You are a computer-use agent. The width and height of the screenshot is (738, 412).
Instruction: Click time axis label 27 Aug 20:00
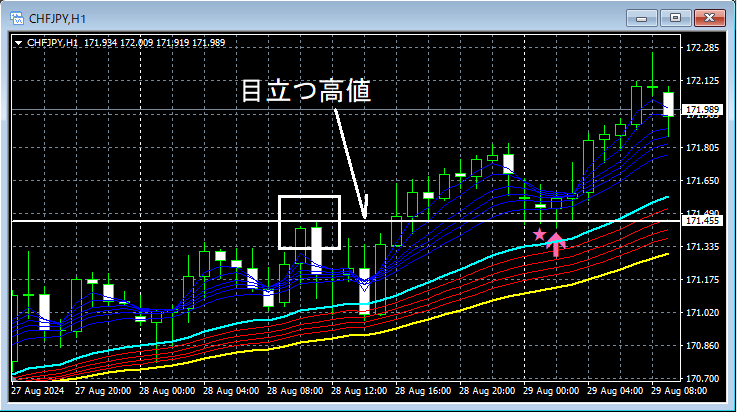pyautogui.click(x=103, y=391)
